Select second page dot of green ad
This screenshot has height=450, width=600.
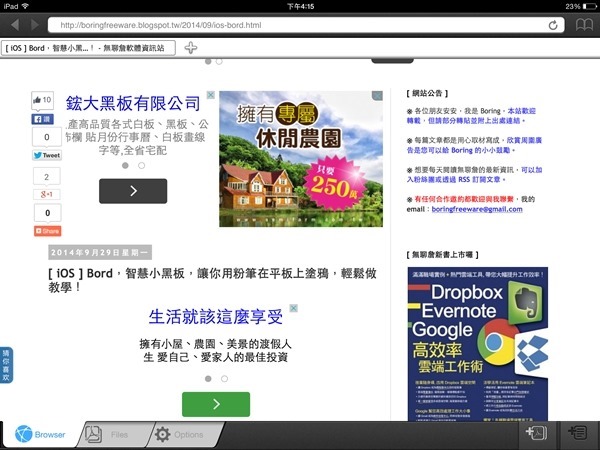[225, 378]
